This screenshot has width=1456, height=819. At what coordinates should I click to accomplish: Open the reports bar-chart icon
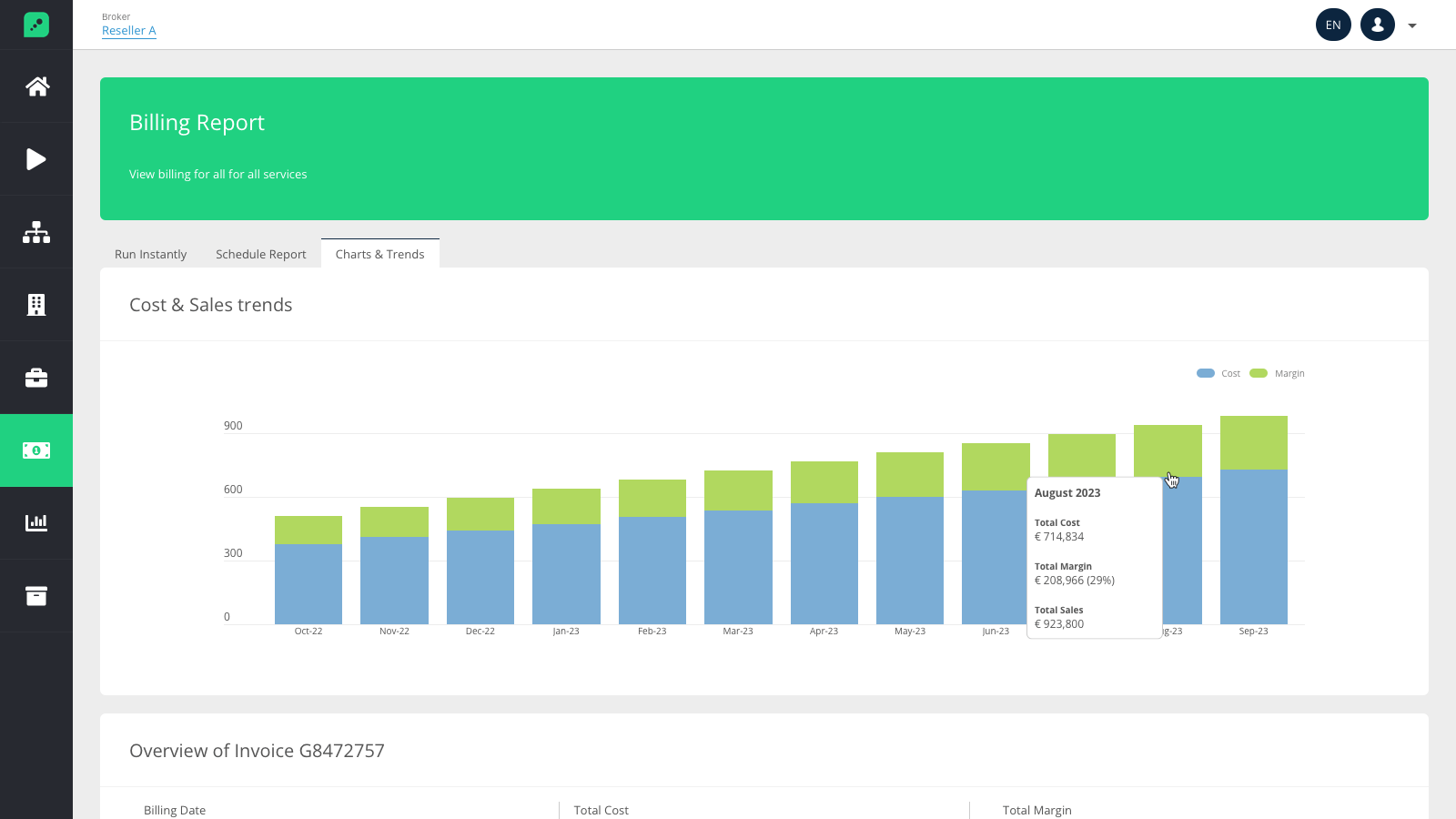pyautogui.click(x=36, y=522)
